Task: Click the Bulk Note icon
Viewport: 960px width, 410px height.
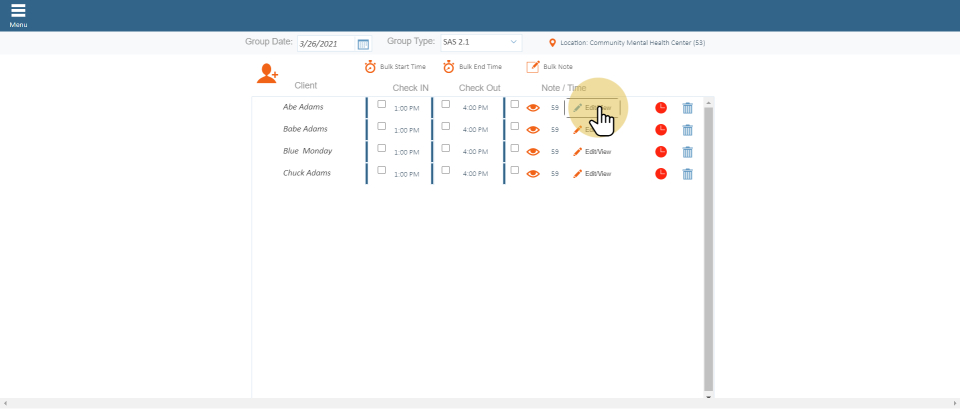Action: 533,67
